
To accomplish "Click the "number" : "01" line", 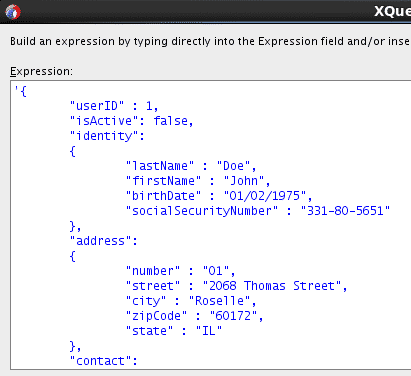I will [180, 271].
